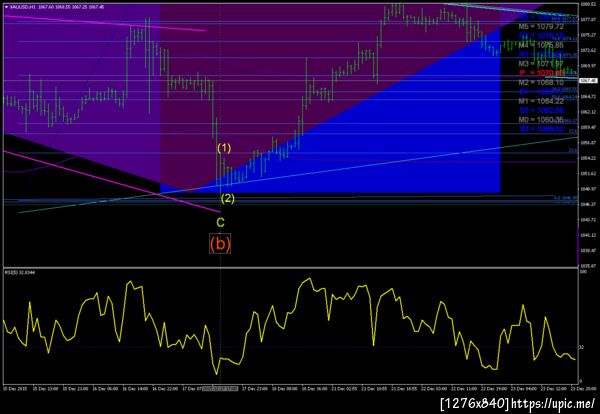This screenshot has width=600, height=414.
Task: Select the (1) wave label on chart
Action: pyautogui.click(x=224, y=148)
